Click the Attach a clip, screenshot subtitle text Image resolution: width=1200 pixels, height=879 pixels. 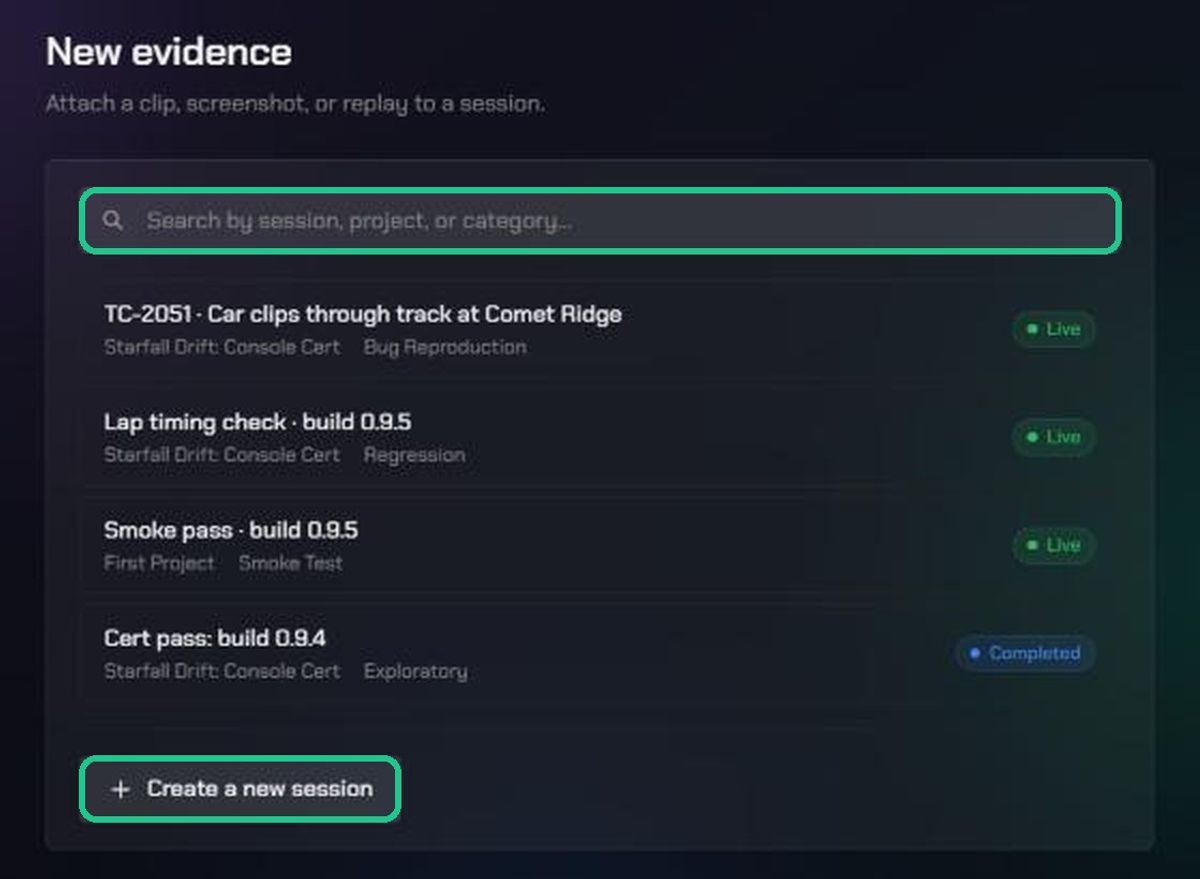[295, 103]
